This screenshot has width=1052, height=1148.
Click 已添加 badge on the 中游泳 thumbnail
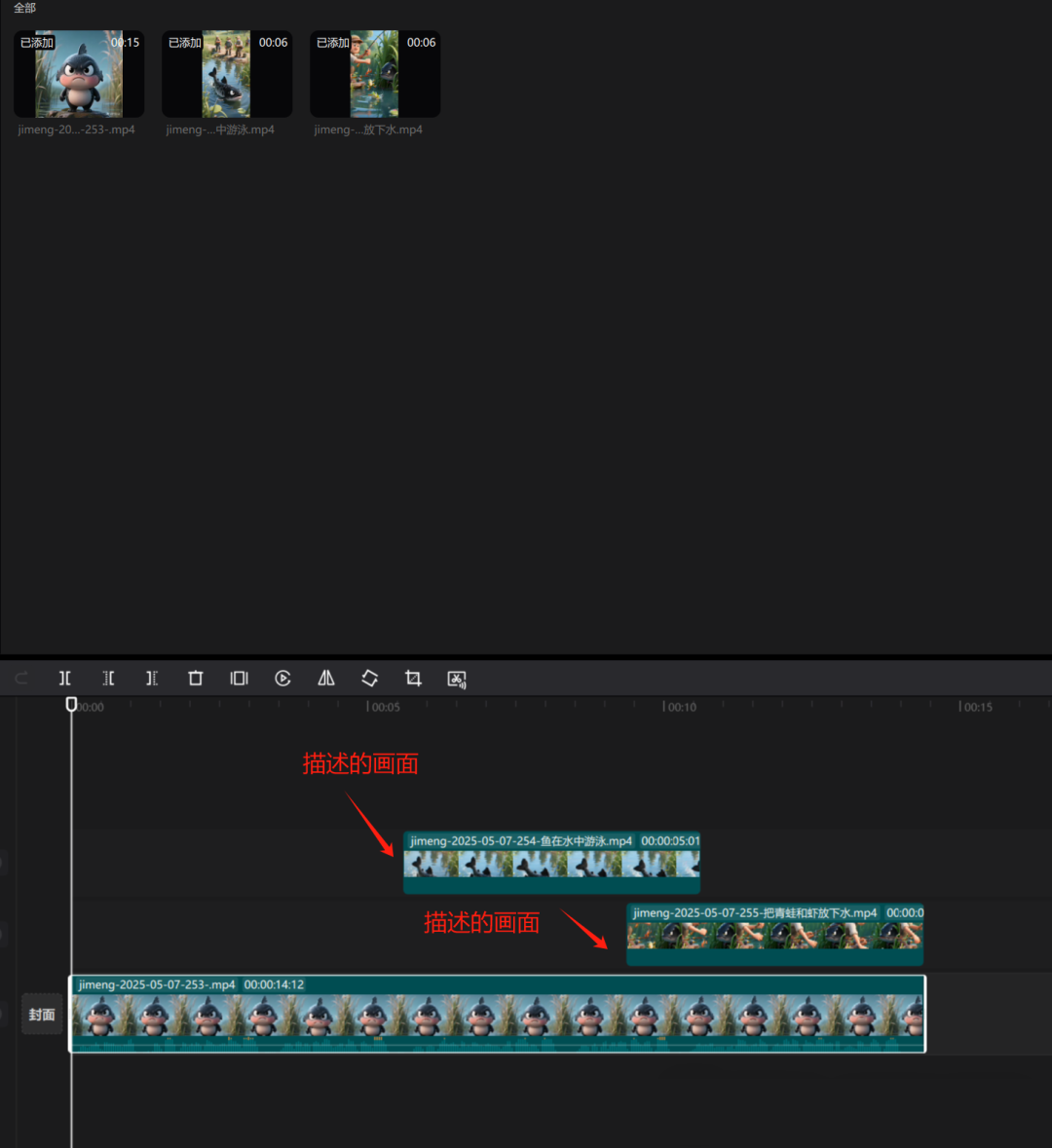(185, 43)
